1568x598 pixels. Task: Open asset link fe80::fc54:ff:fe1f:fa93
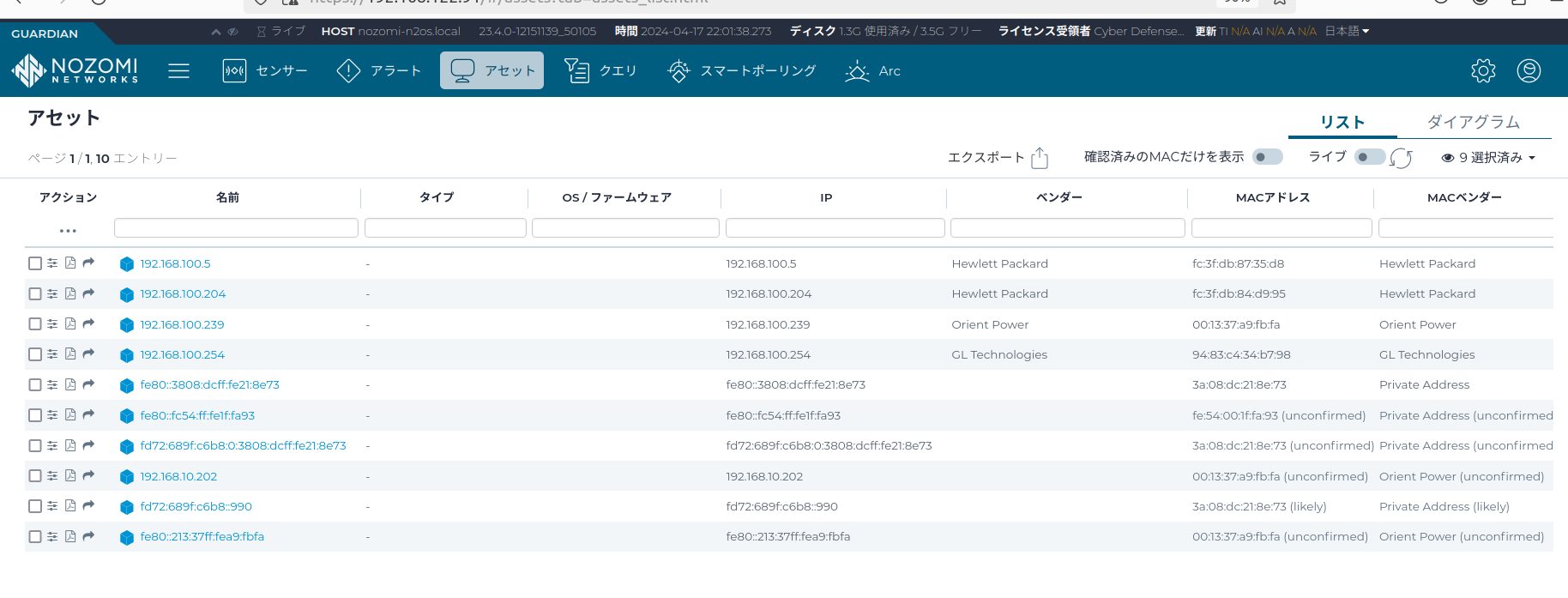(x=197, y=415)
